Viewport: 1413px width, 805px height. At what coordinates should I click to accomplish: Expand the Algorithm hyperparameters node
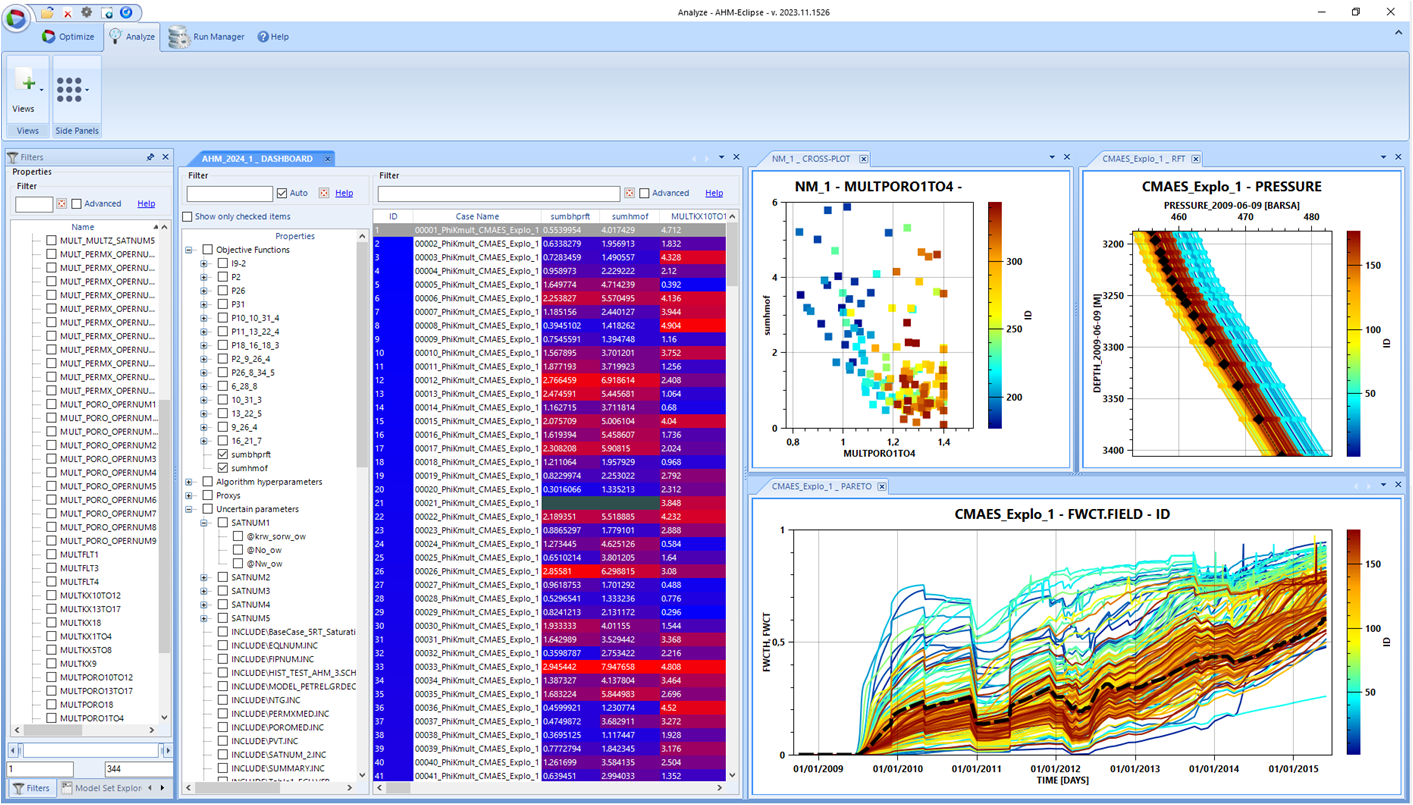click(189, 482)
